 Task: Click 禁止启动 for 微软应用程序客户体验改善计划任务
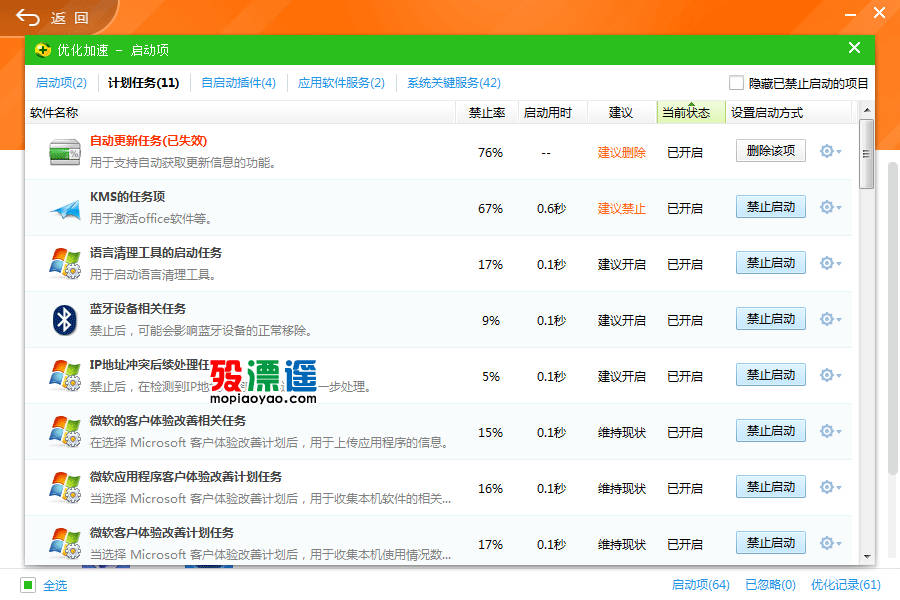pos(771,486)
